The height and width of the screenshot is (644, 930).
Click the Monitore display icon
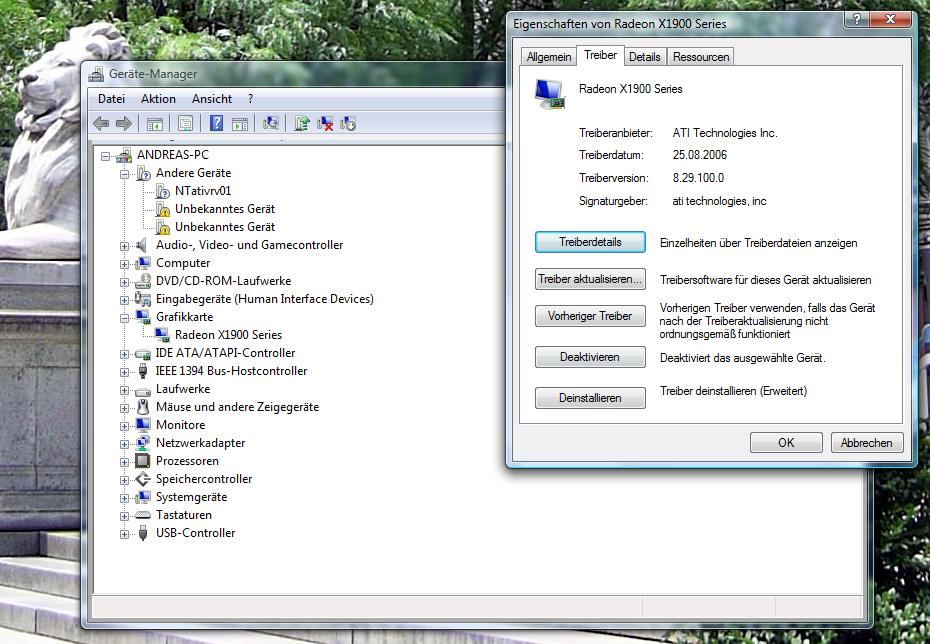tap(142, 425)
